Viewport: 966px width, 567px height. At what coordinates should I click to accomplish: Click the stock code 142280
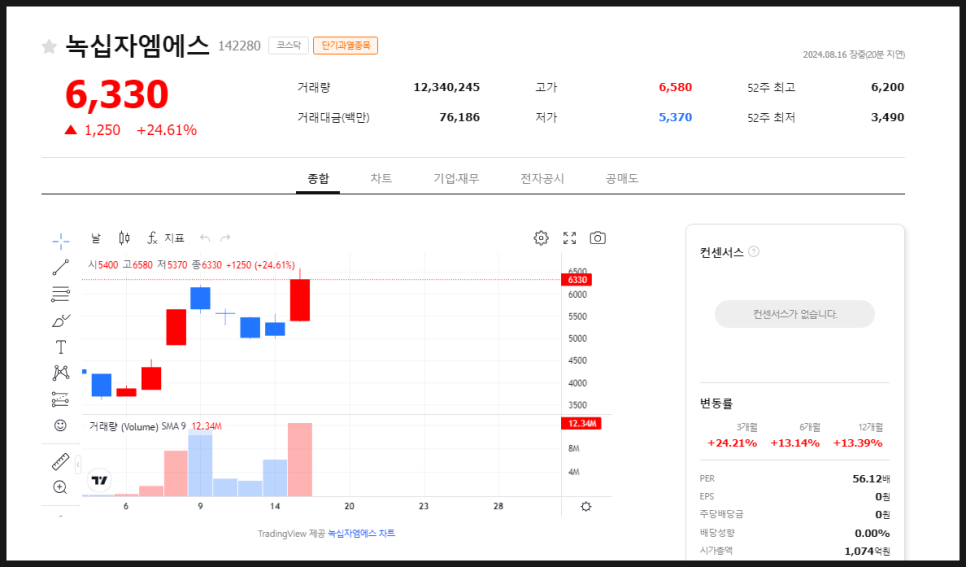coord(239,46)
